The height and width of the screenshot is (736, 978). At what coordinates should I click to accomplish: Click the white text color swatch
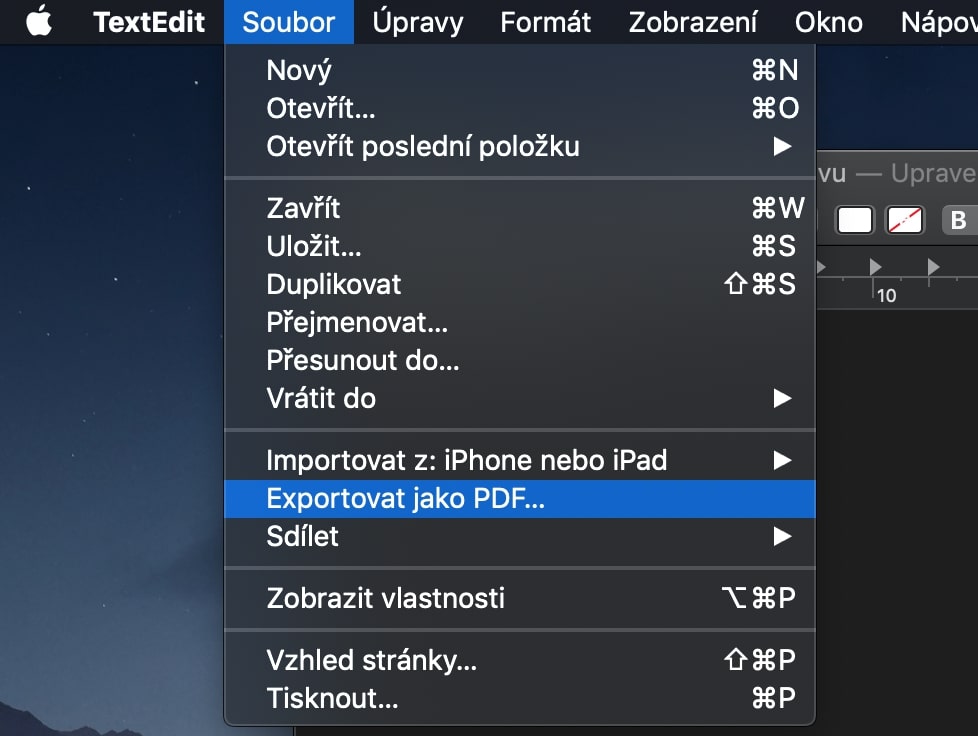855,220
